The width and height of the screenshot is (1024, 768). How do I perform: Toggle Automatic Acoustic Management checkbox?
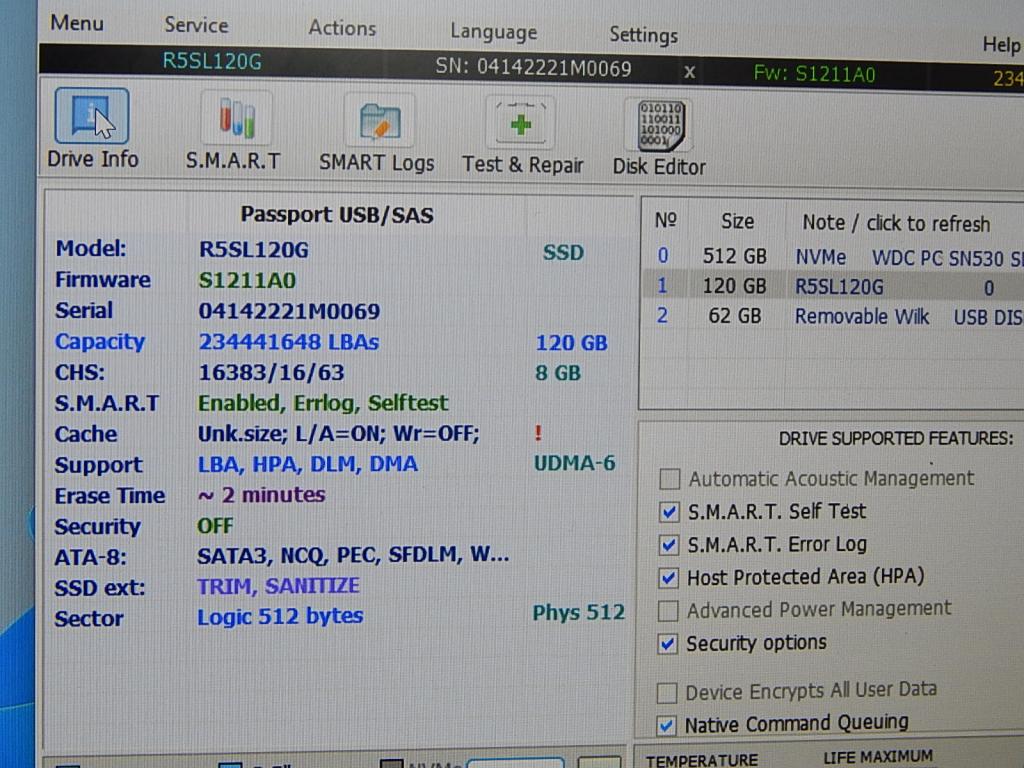(x=669, y=479)
